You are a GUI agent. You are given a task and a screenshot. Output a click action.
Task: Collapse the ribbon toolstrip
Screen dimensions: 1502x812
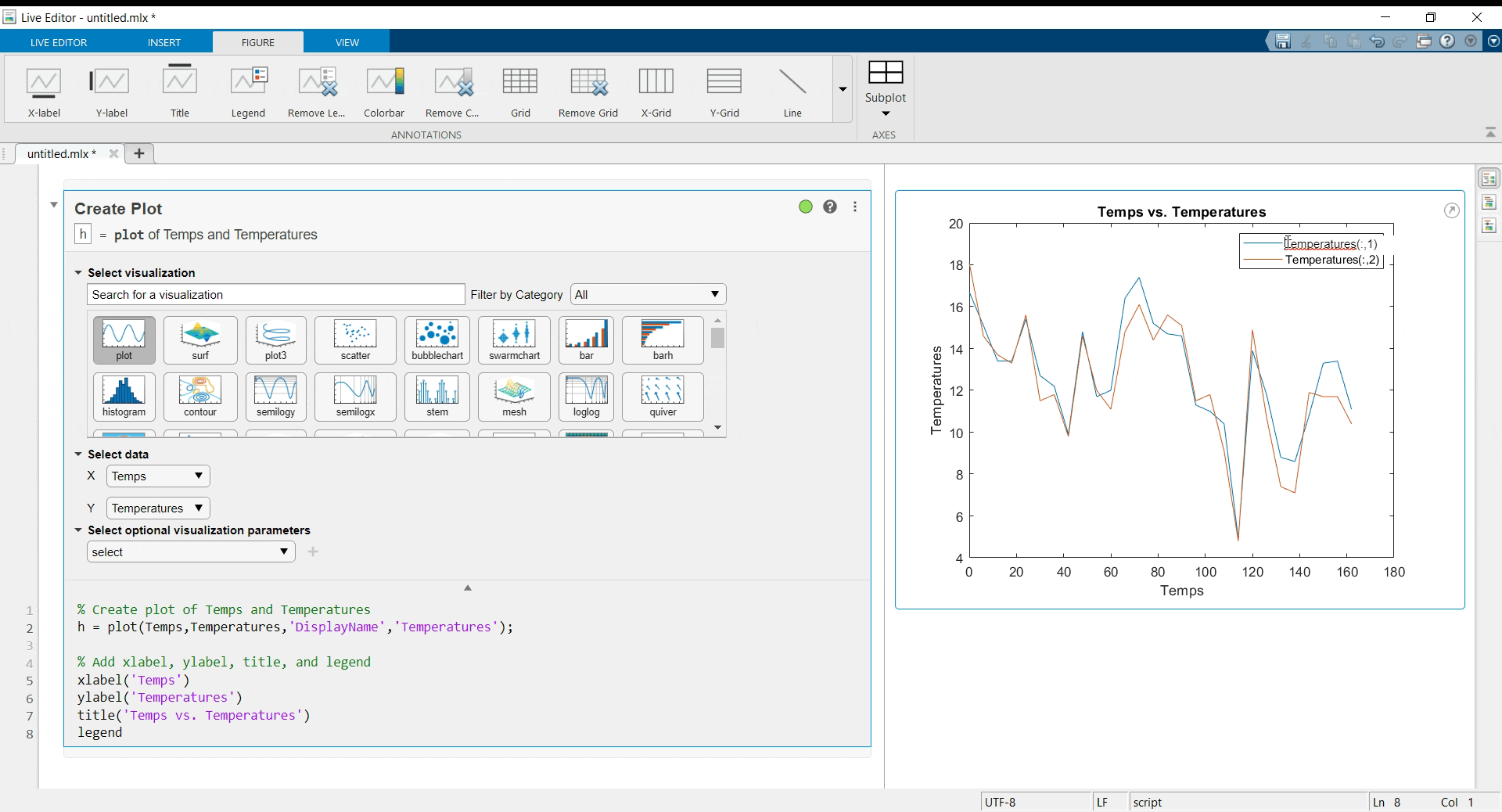tap(1490, 133)
